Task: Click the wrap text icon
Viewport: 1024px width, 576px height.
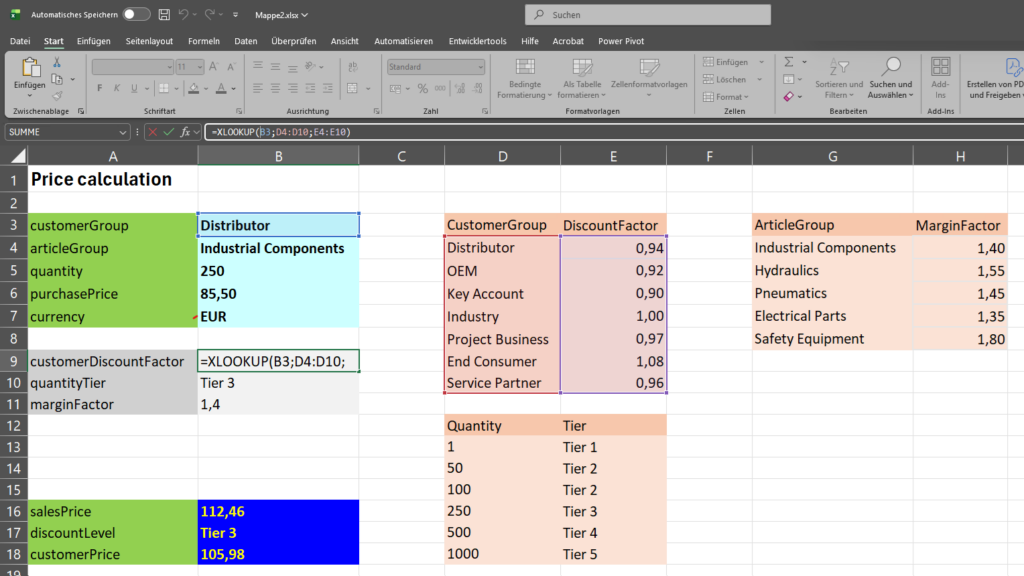Action: 353,67
